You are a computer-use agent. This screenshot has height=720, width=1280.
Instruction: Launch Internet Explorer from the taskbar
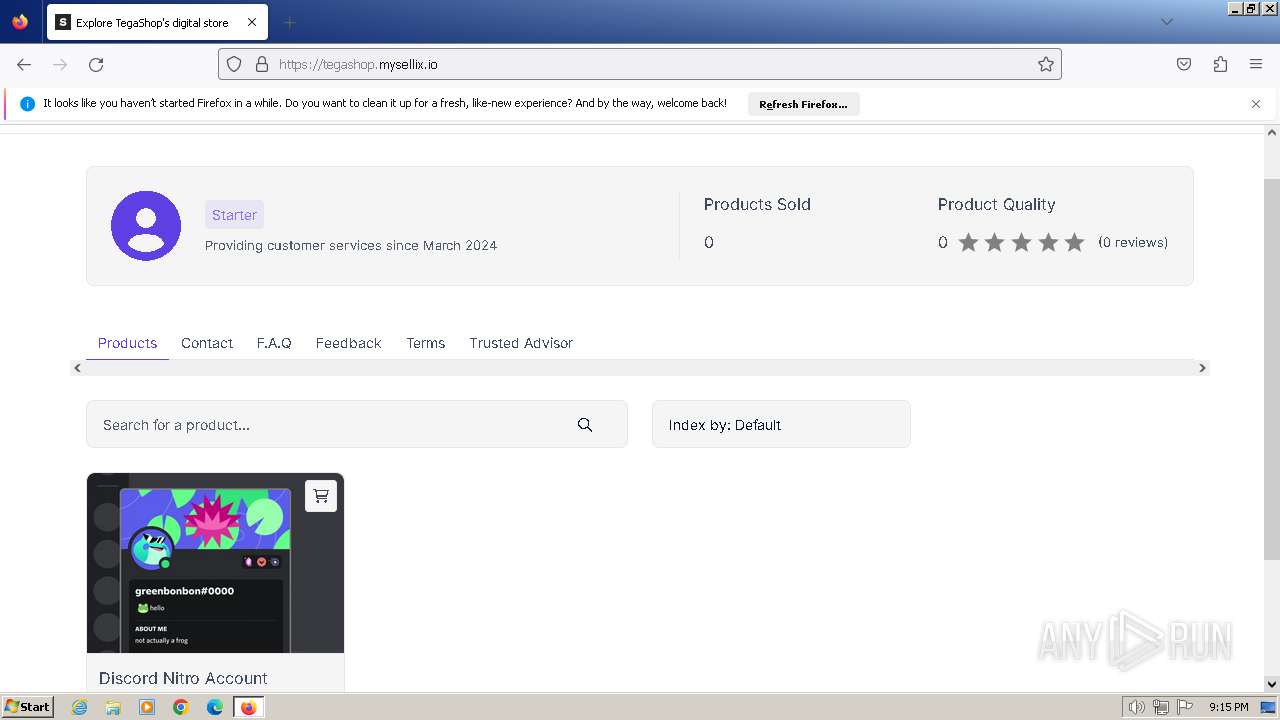79,707
